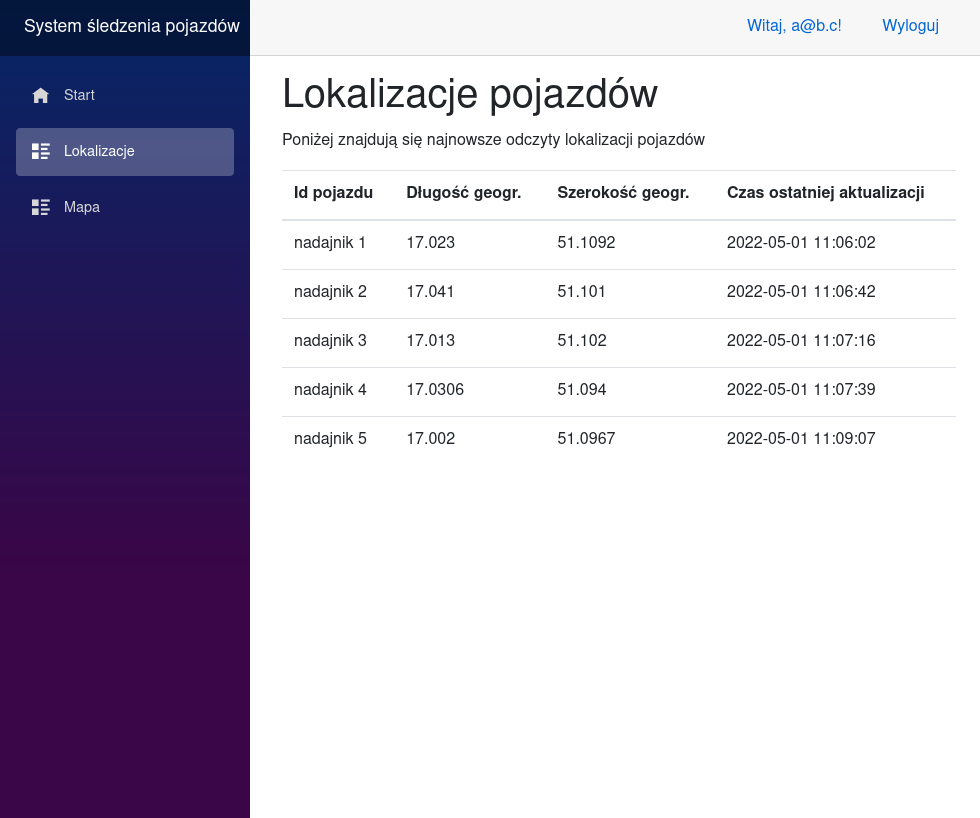Click System śledzenia pojazdów brand title

132,26
